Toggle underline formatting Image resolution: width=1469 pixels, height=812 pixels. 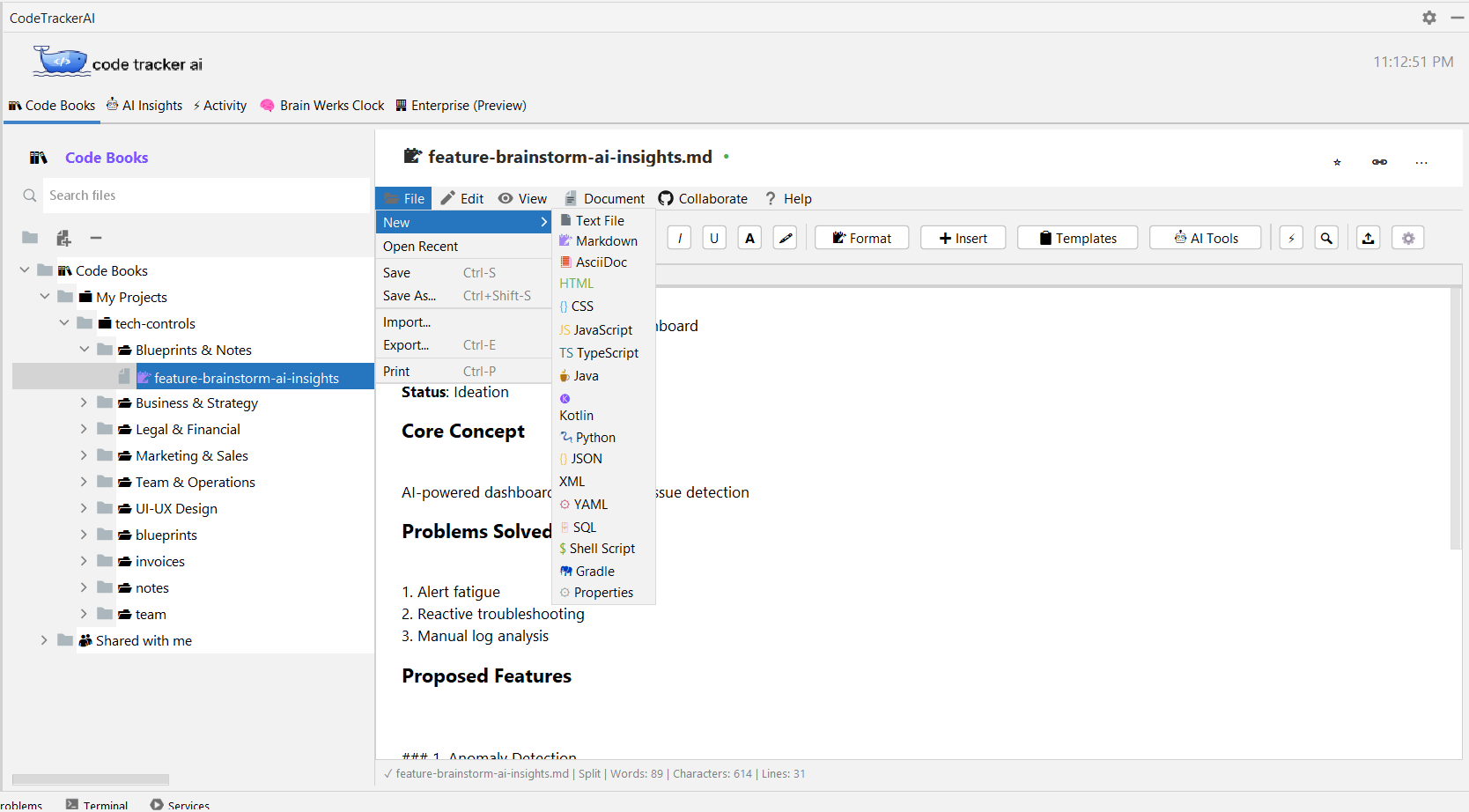coord(713,237)
